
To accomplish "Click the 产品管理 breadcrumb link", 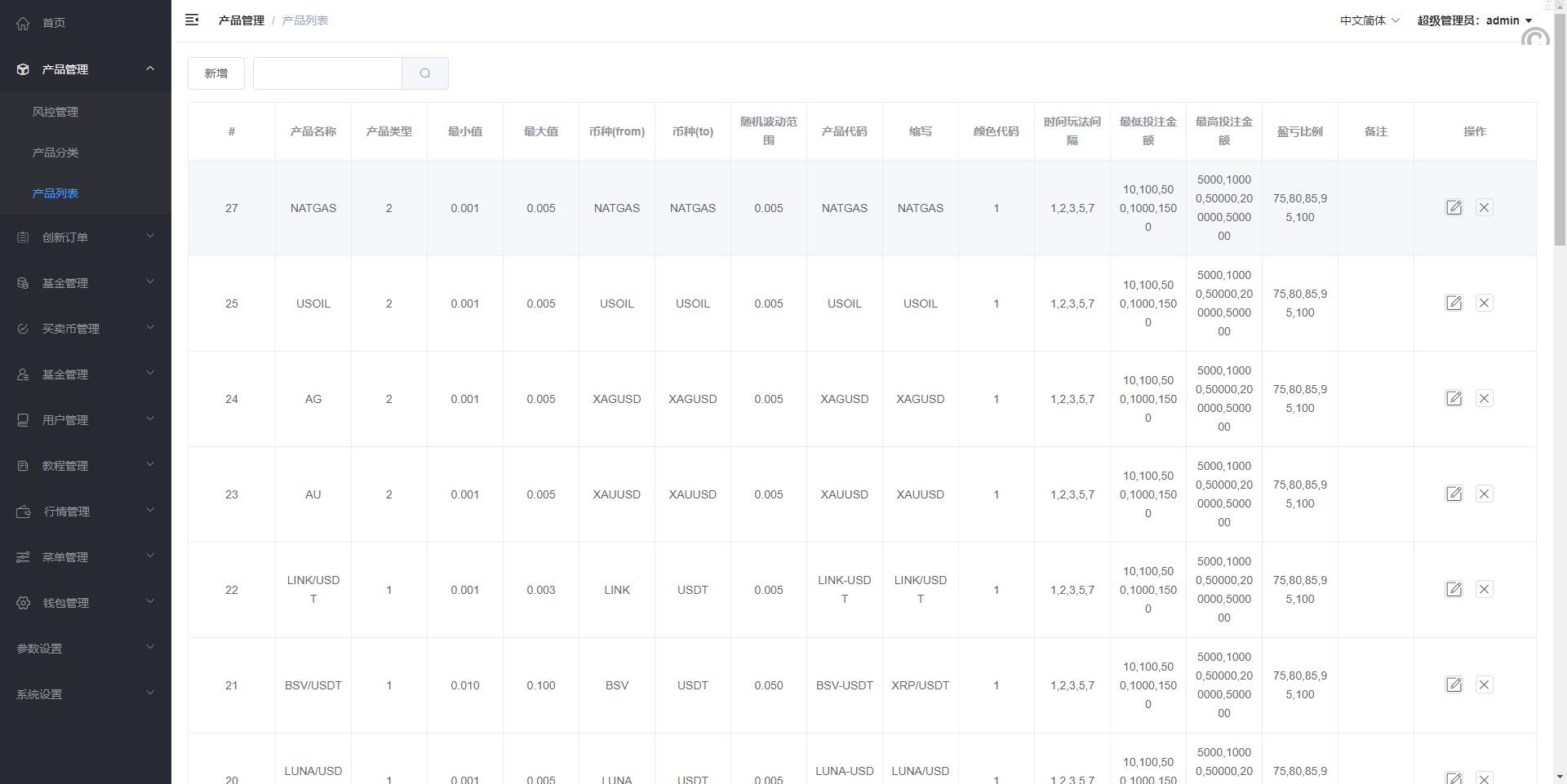I will 241,20.
